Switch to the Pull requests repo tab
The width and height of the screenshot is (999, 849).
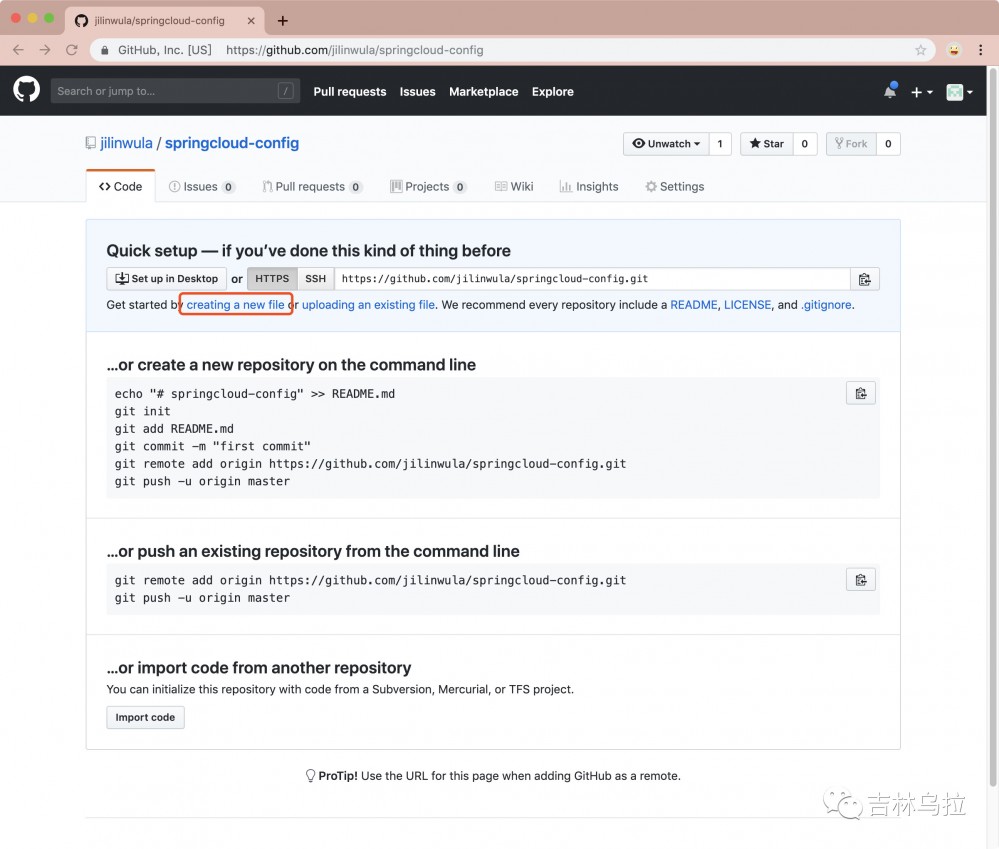(312, 187)
